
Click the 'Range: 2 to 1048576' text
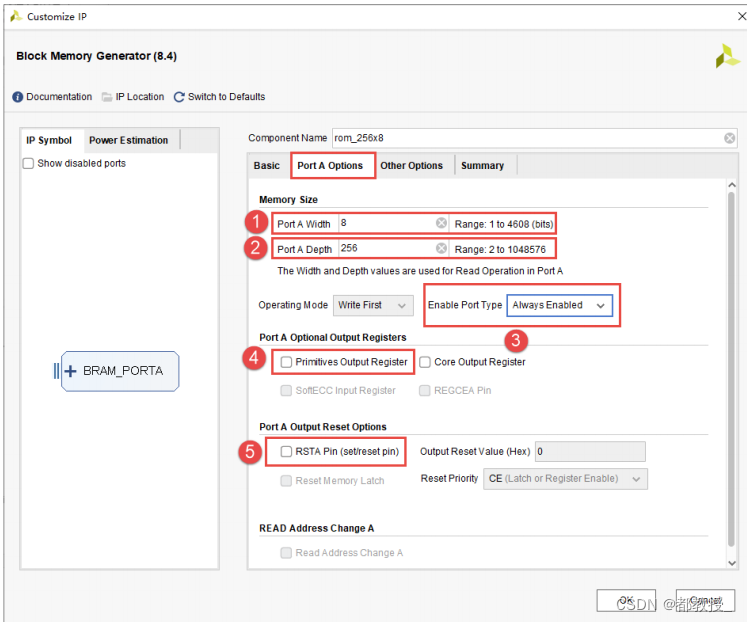[500, 249]
